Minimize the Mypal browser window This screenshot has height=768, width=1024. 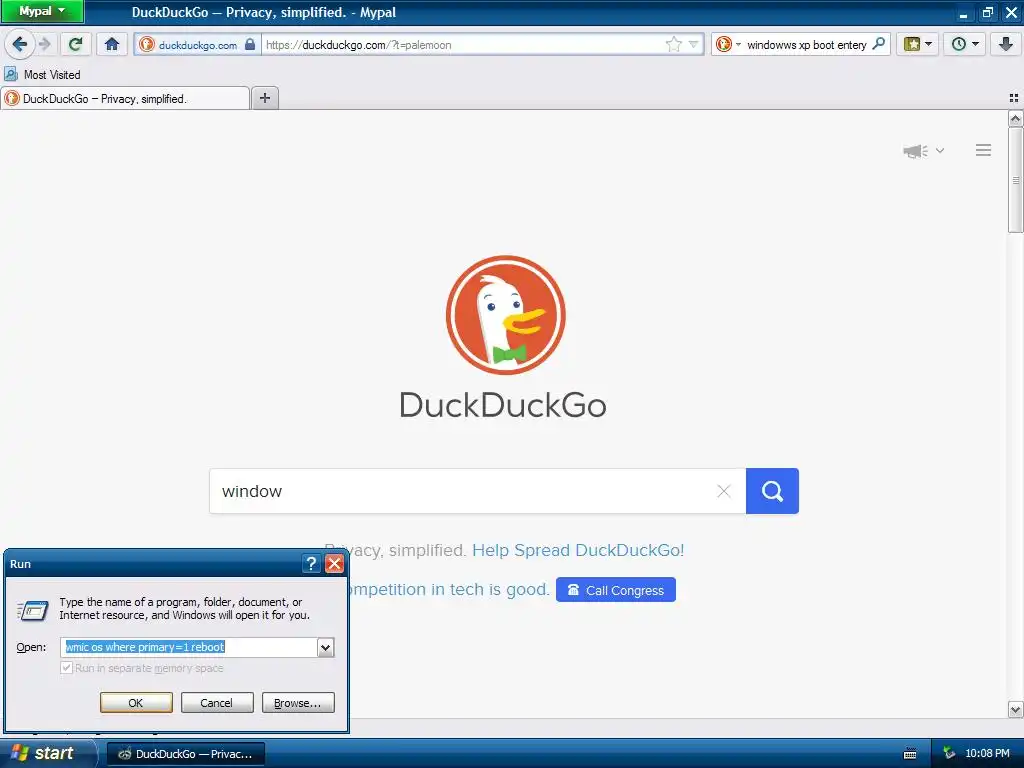click(964, 12)
